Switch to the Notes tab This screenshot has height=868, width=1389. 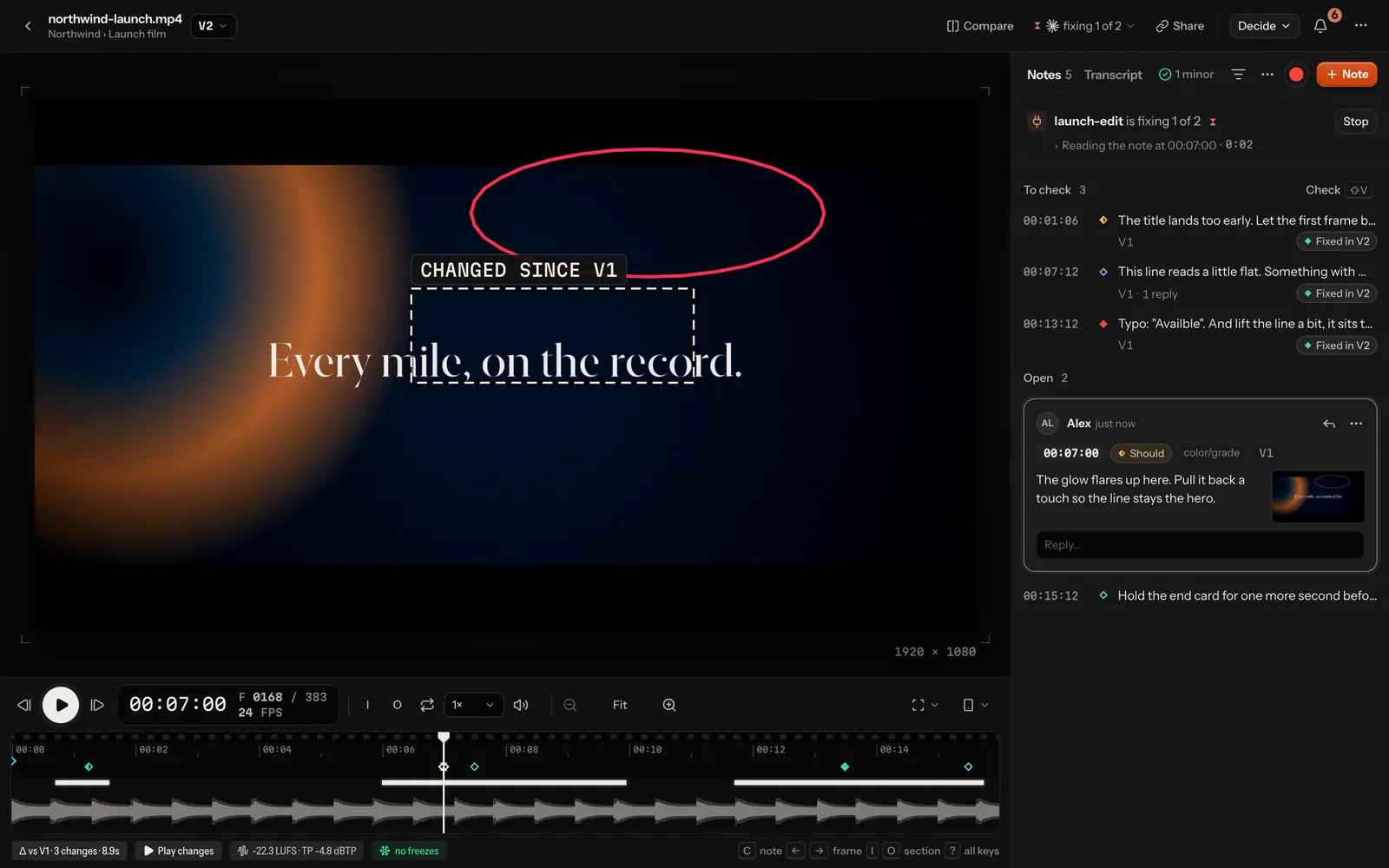[x=1049, y=75]
